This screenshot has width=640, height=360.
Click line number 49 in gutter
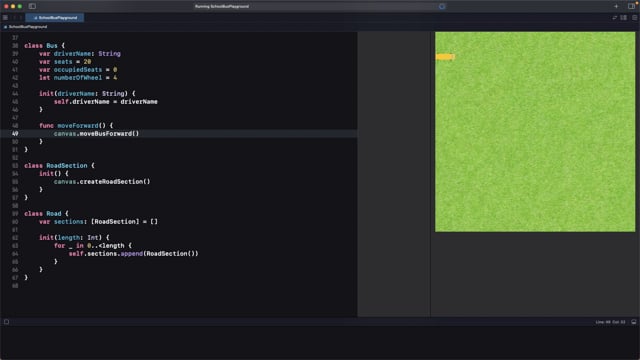[x=15, y=133]
